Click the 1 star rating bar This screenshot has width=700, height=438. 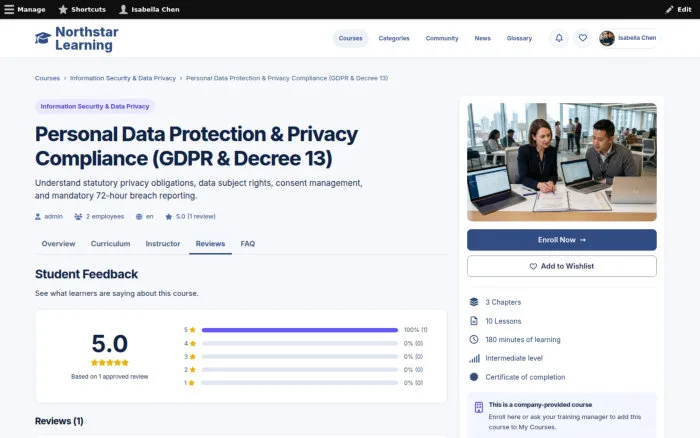click(x=300, y=383)
